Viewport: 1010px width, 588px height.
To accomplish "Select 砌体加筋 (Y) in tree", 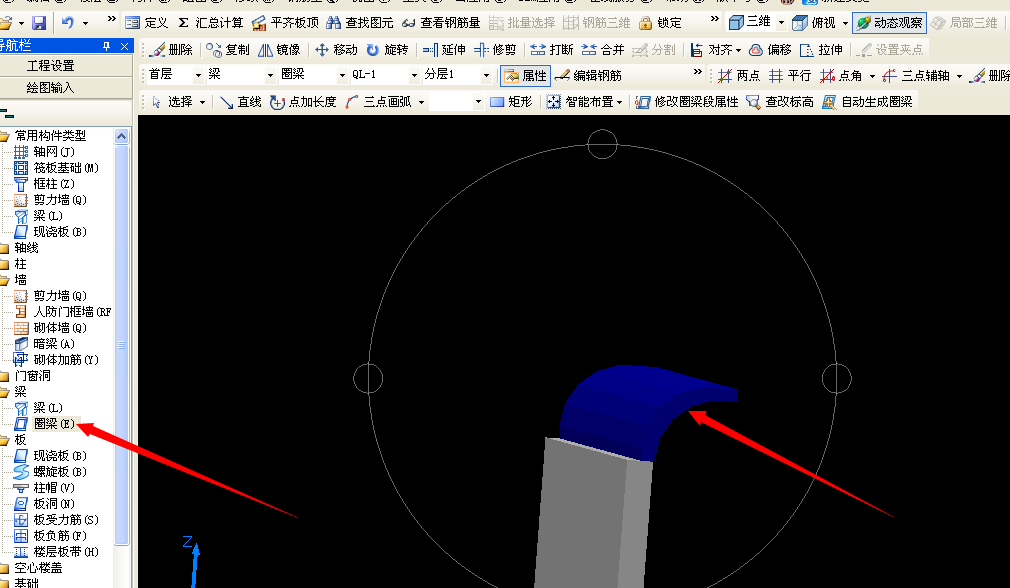I will coord(57,359).
